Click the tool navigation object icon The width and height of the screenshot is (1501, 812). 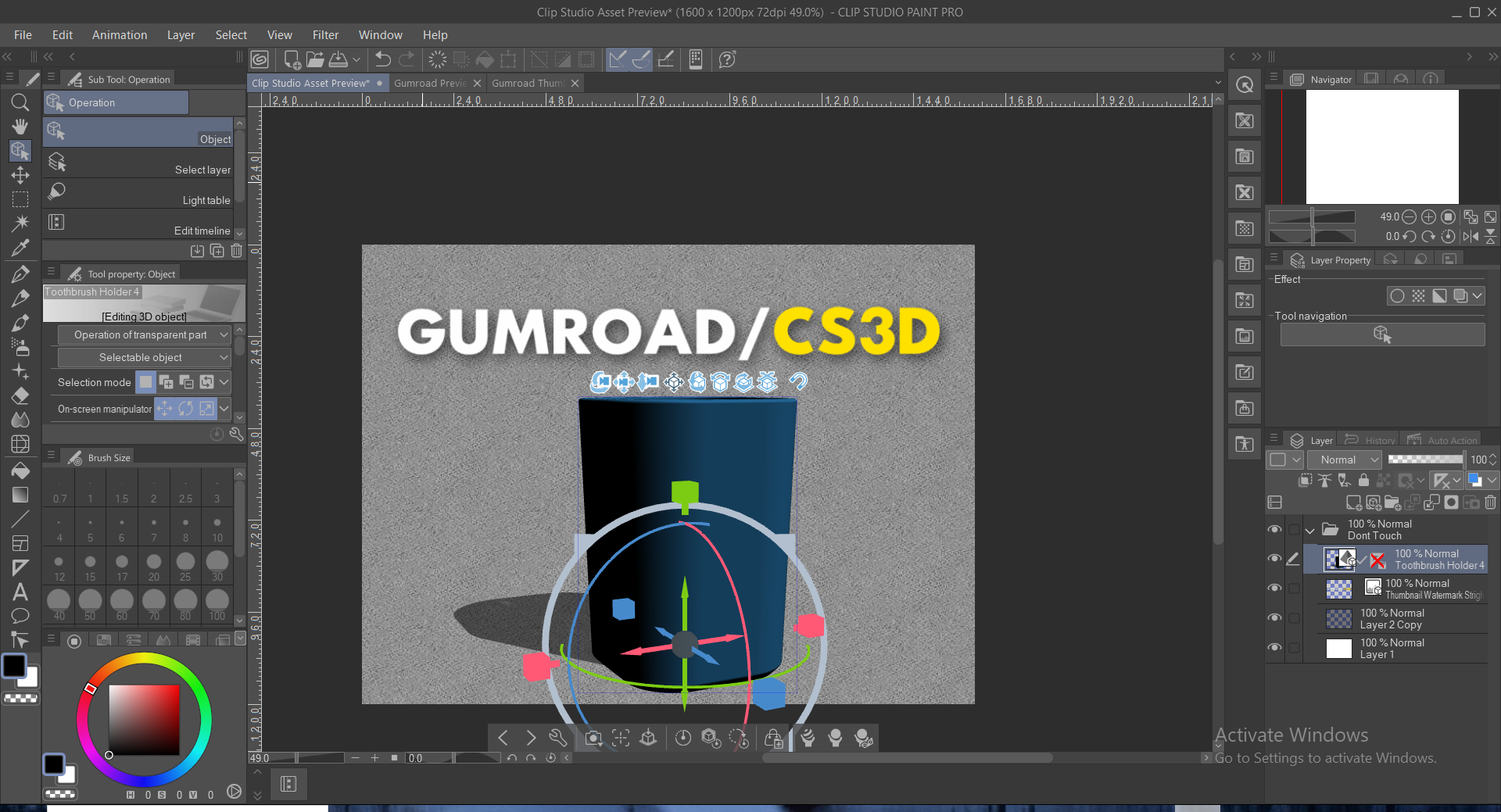tap(1382, 334)
